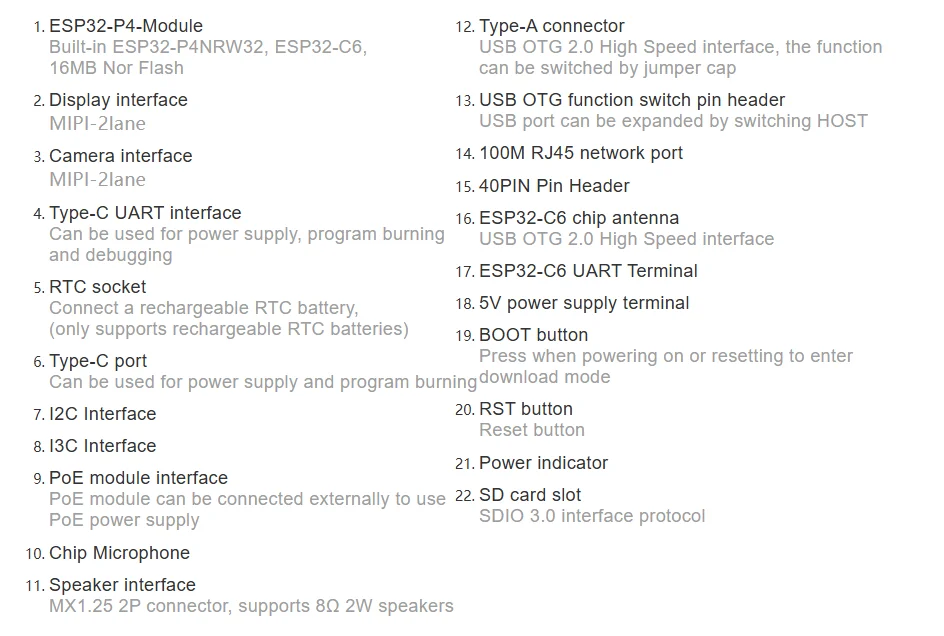Select Type-C UART interface heading
The height and width of the screenshot is (636, 944).
pyautogui.click(x=145, y=213)
